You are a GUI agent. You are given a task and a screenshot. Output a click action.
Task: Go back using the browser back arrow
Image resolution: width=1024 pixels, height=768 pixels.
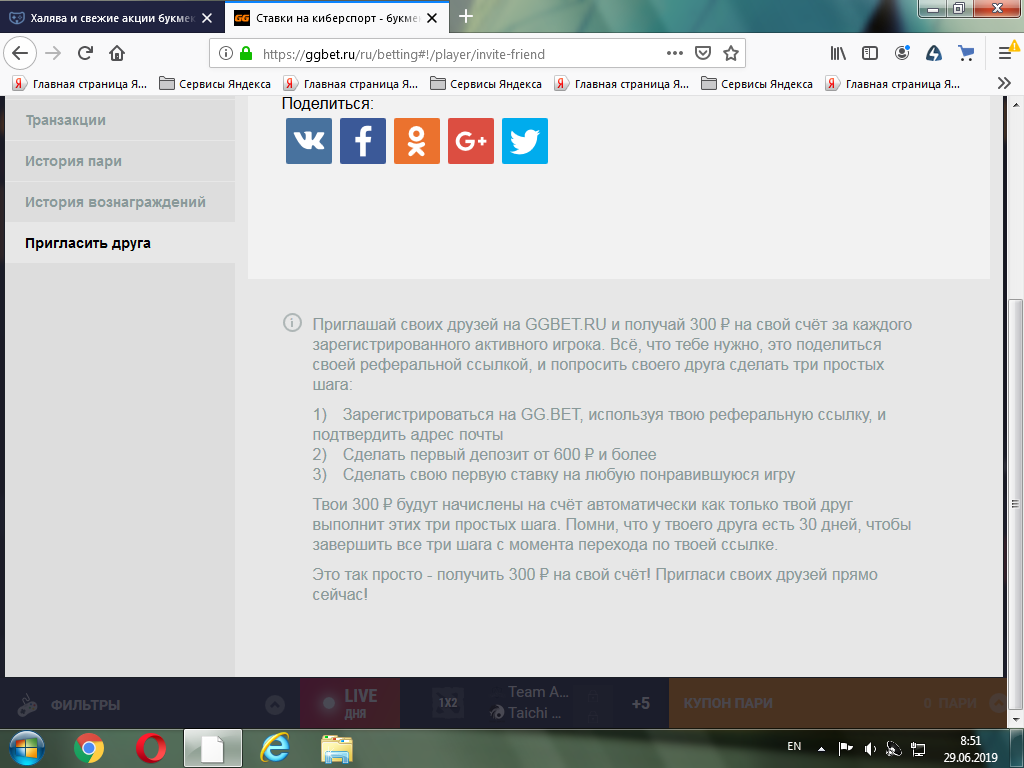coord(20,54)
